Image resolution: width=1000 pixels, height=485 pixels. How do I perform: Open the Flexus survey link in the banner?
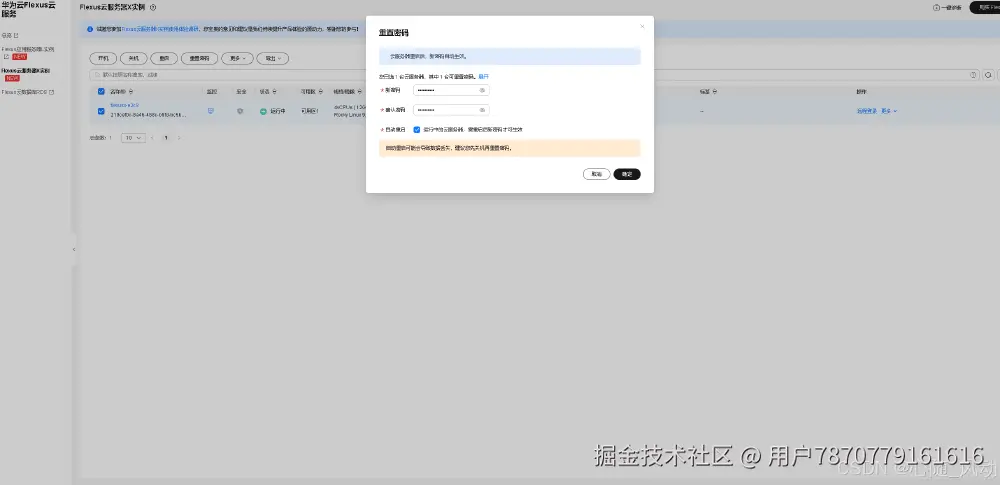160,29
